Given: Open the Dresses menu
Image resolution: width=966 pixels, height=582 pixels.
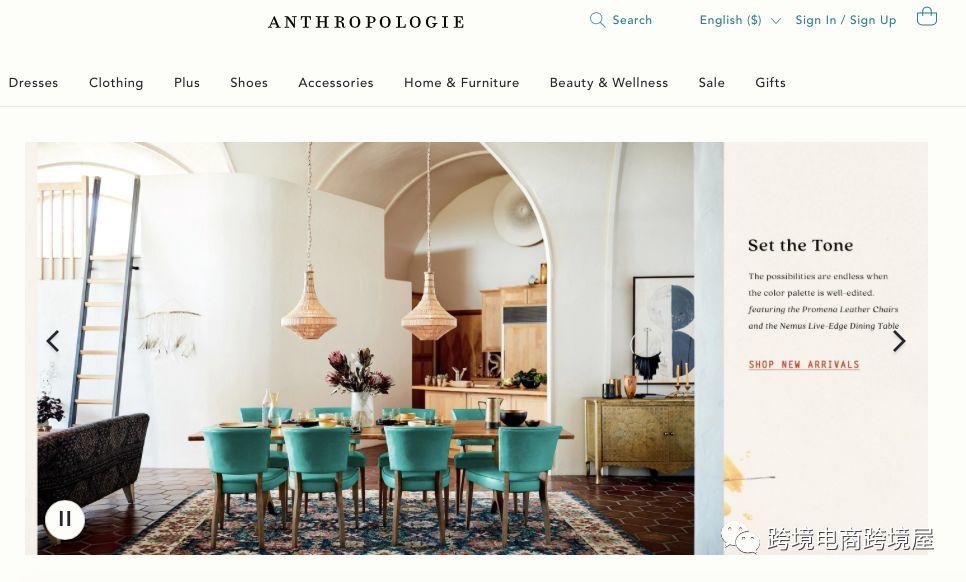Looking at the screenshot, I should coord(33,83).
